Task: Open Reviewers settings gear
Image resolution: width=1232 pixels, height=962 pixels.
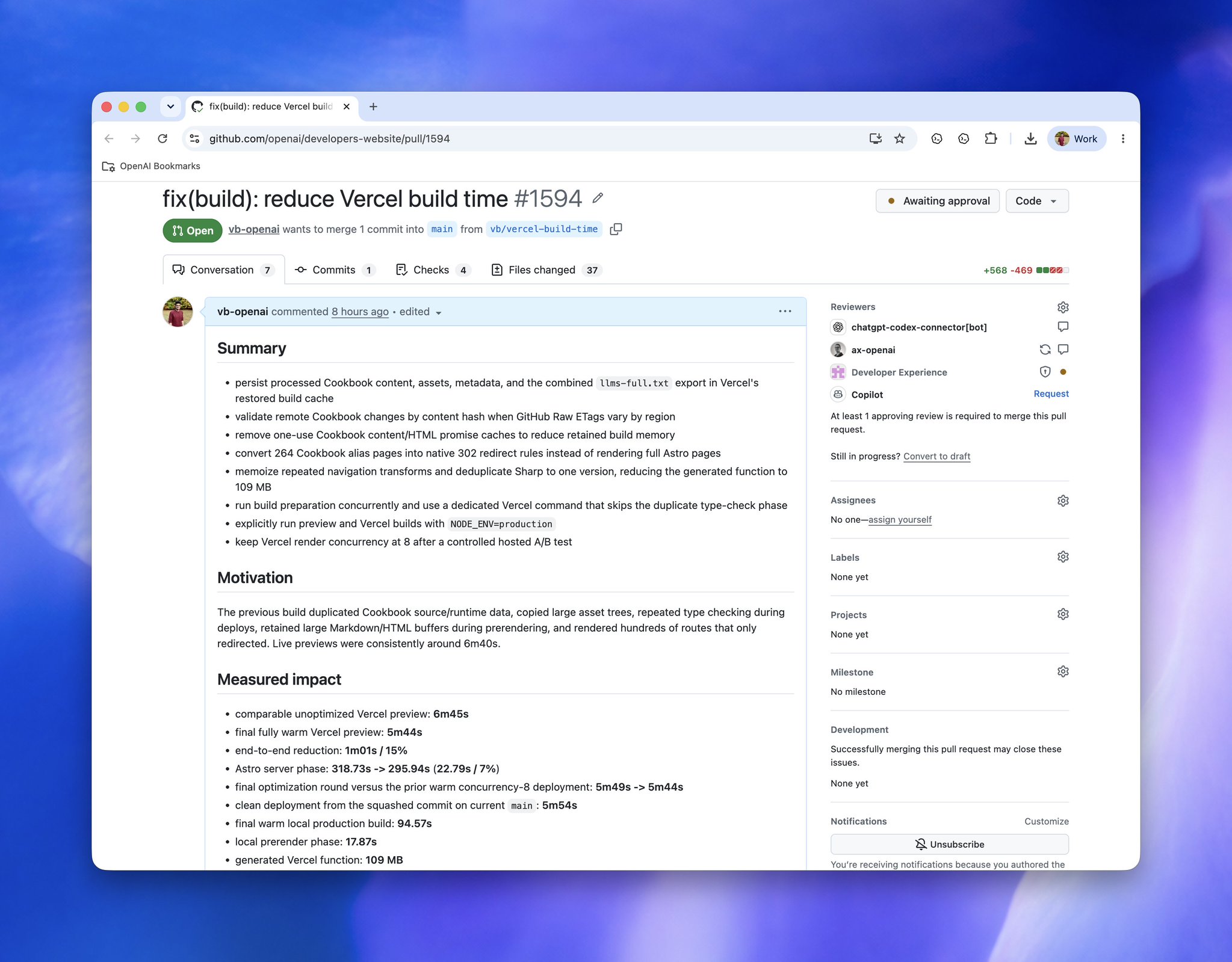Action: 1063,307
